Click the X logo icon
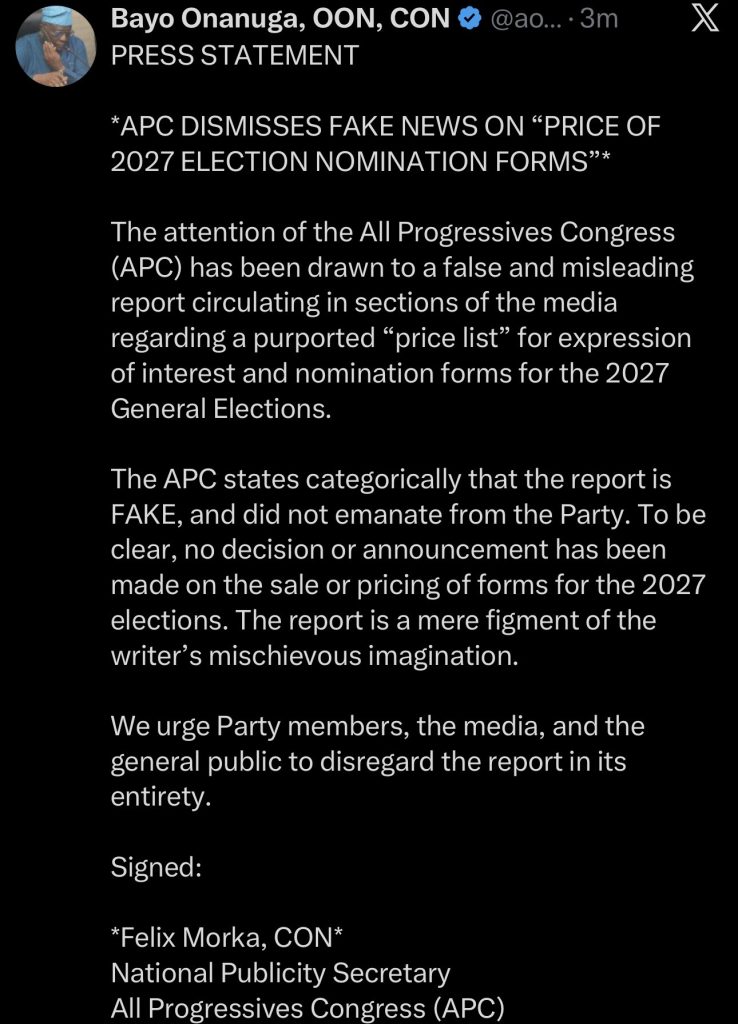Image resolution: width=738 pixels, height=1024 pixels. click(705, 21)
